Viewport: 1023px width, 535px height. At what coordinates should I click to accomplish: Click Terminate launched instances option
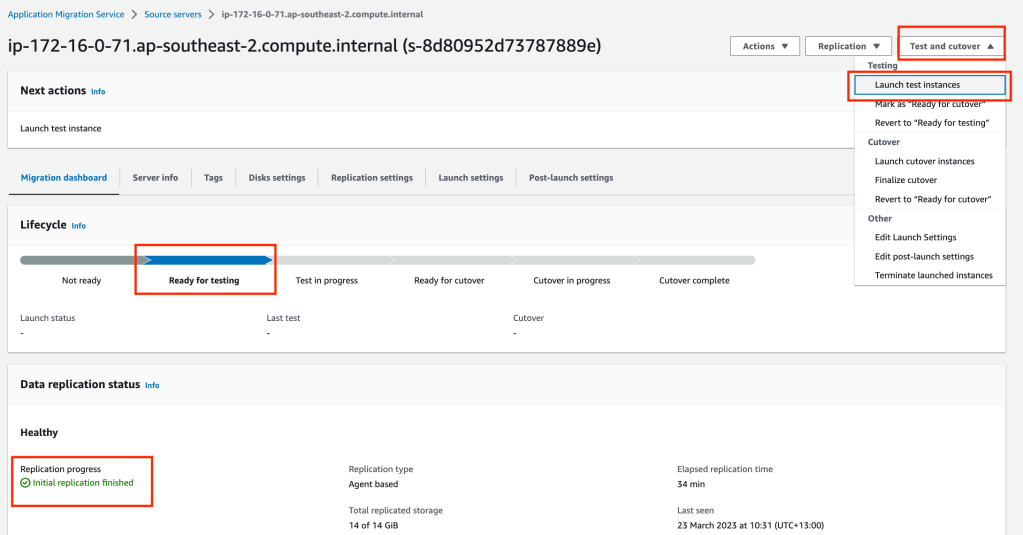coord(933,275)
